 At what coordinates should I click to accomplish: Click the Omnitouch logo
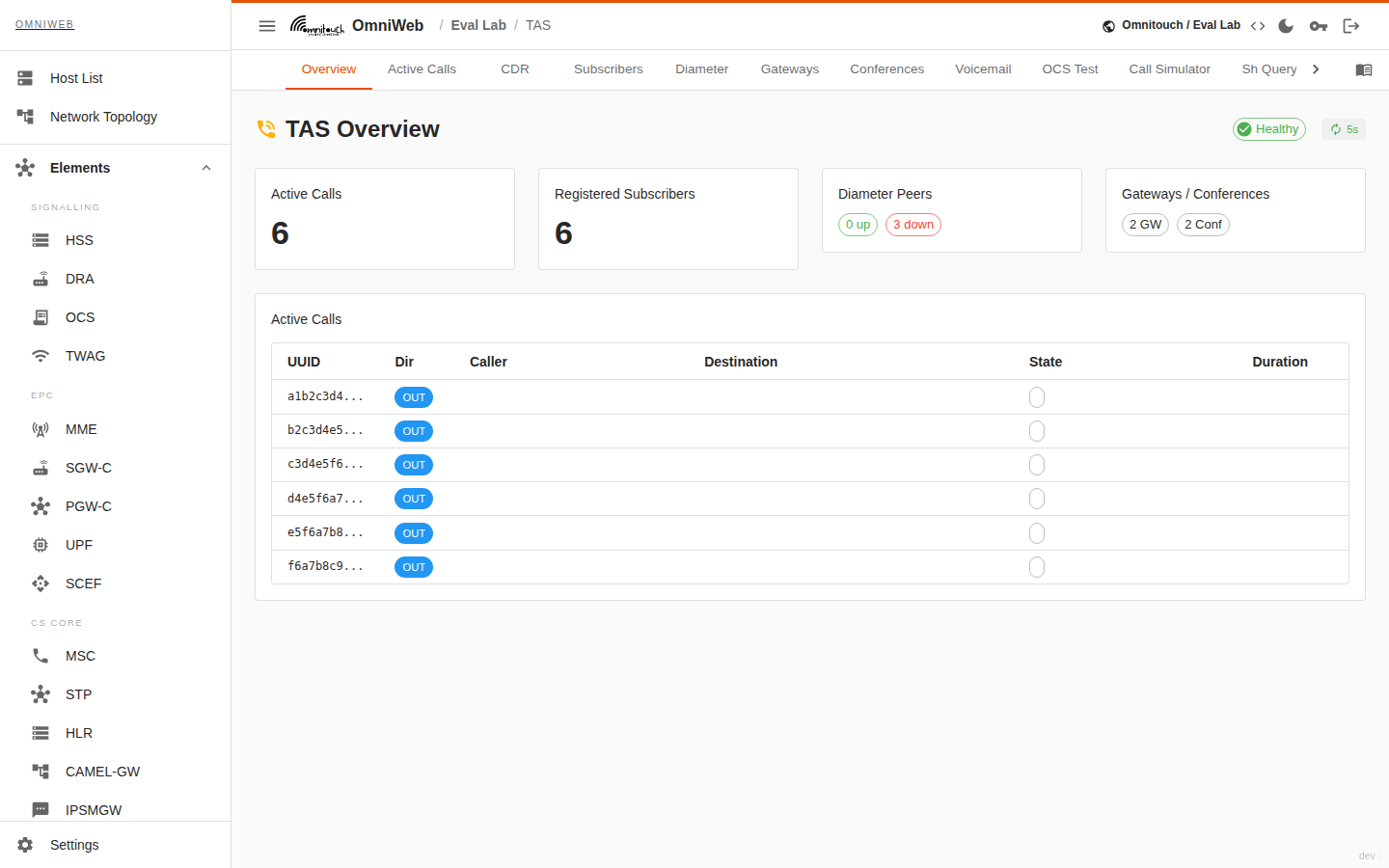coord(317,26)
